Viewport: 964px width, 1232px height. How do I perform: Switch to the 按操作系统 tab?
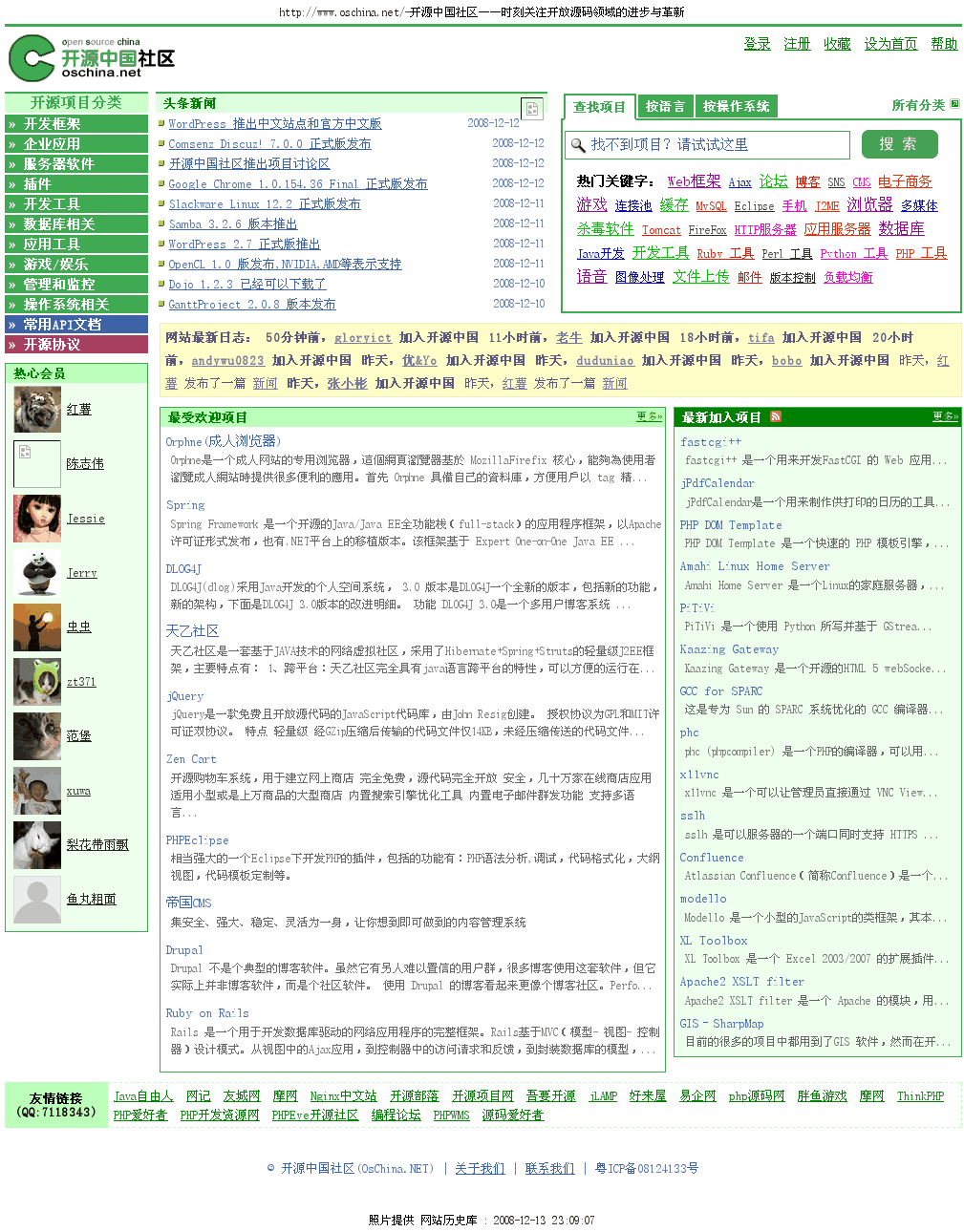coord(736,106)
